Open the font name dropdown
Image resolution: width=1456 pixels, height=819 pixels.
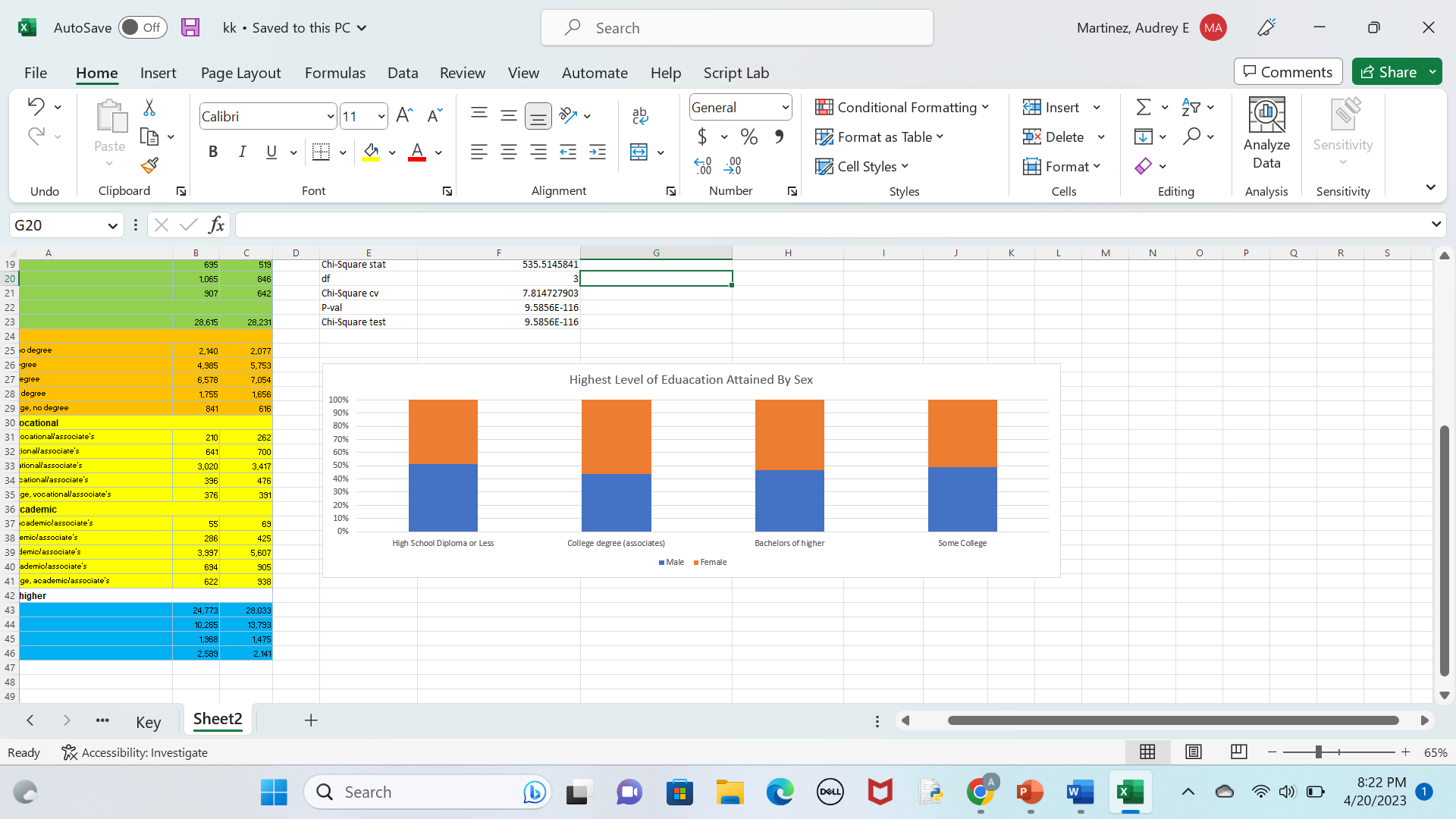tap(330, 117)
